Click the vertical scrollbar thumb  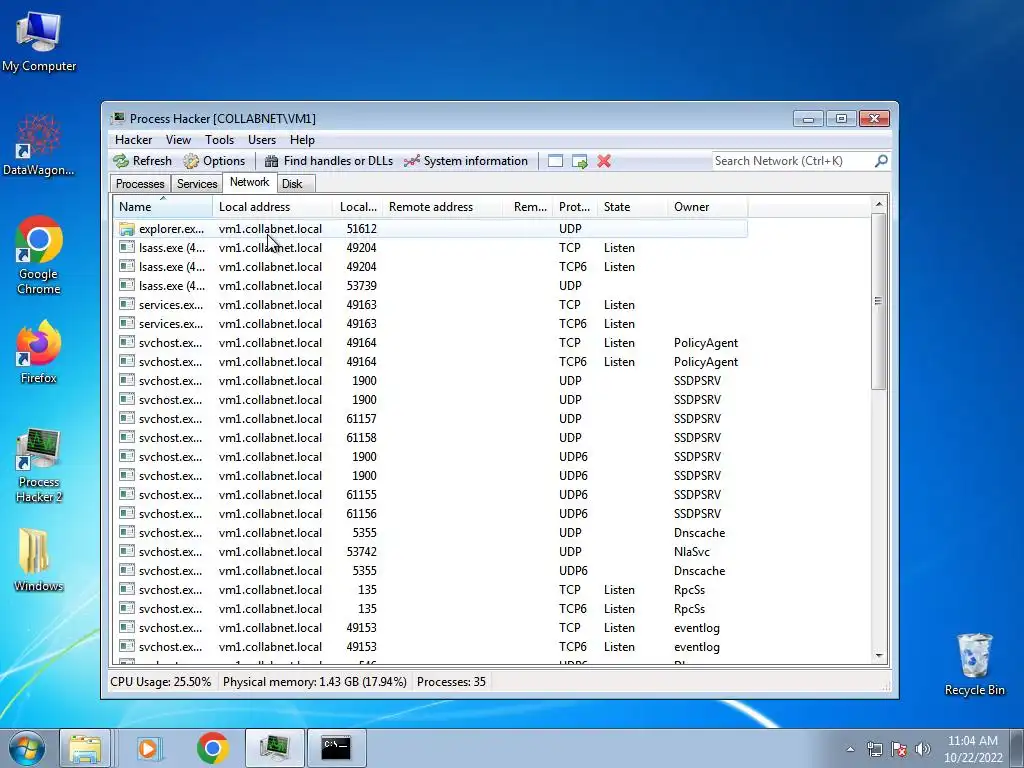click(x=879, y=301)
